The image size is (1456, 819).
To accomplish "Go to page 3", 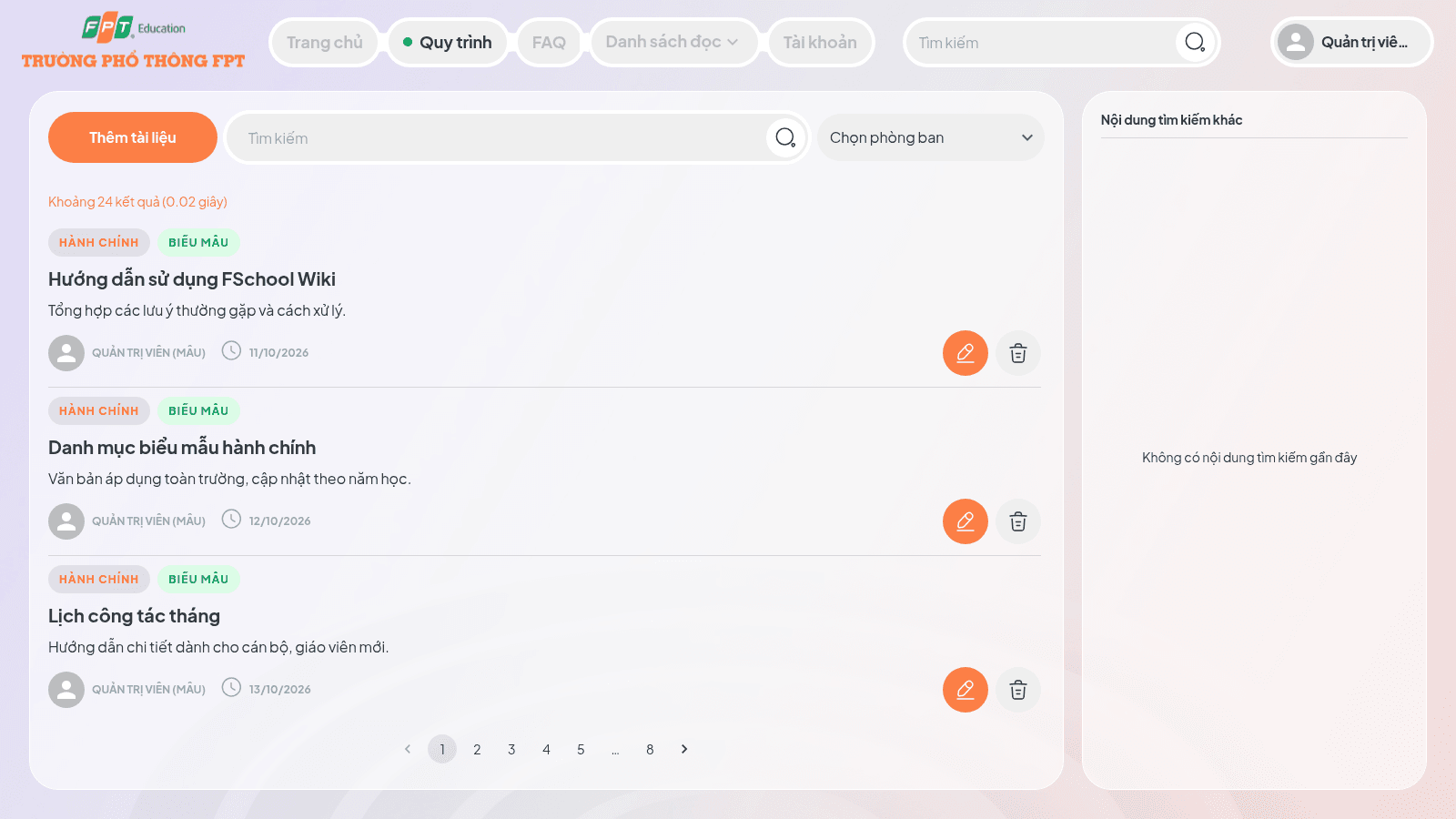I will pos(511,749).
